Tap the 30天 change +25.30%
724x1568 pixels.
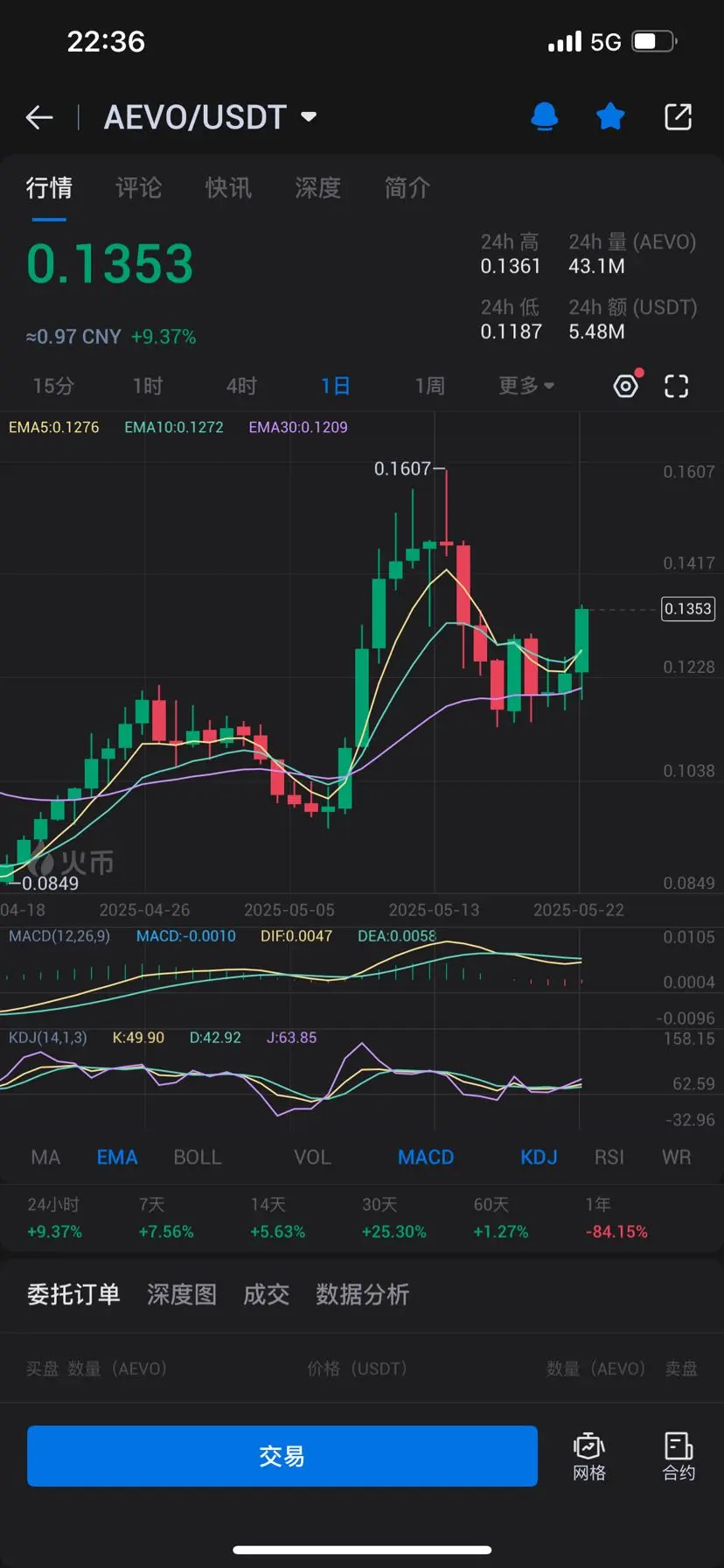click(394, 1232)
